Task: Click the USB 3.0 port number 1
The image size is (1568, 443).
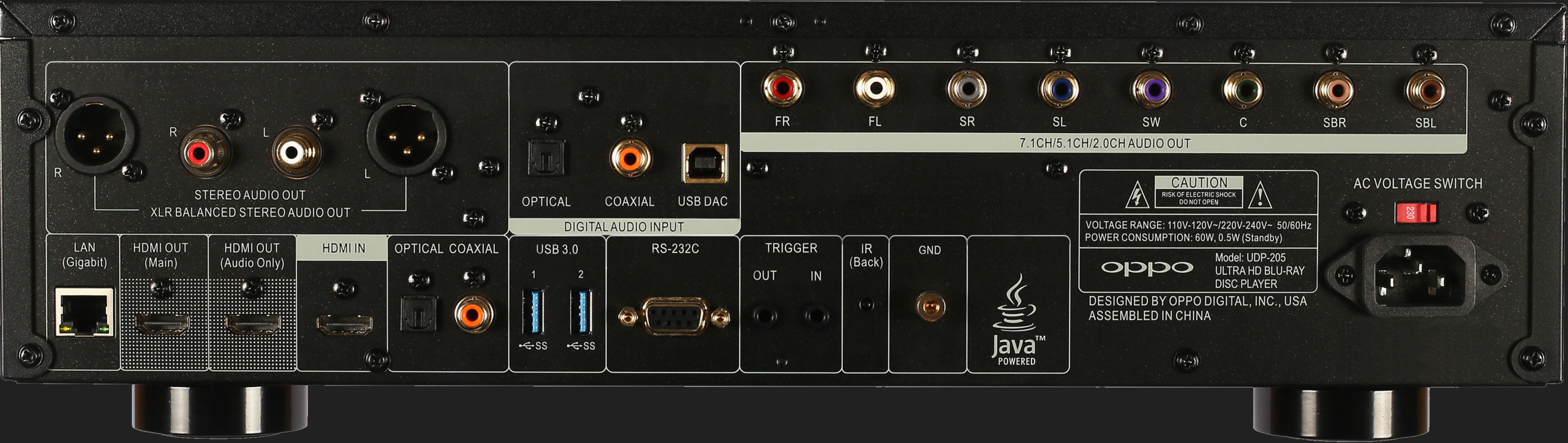Action: (532, 312)
